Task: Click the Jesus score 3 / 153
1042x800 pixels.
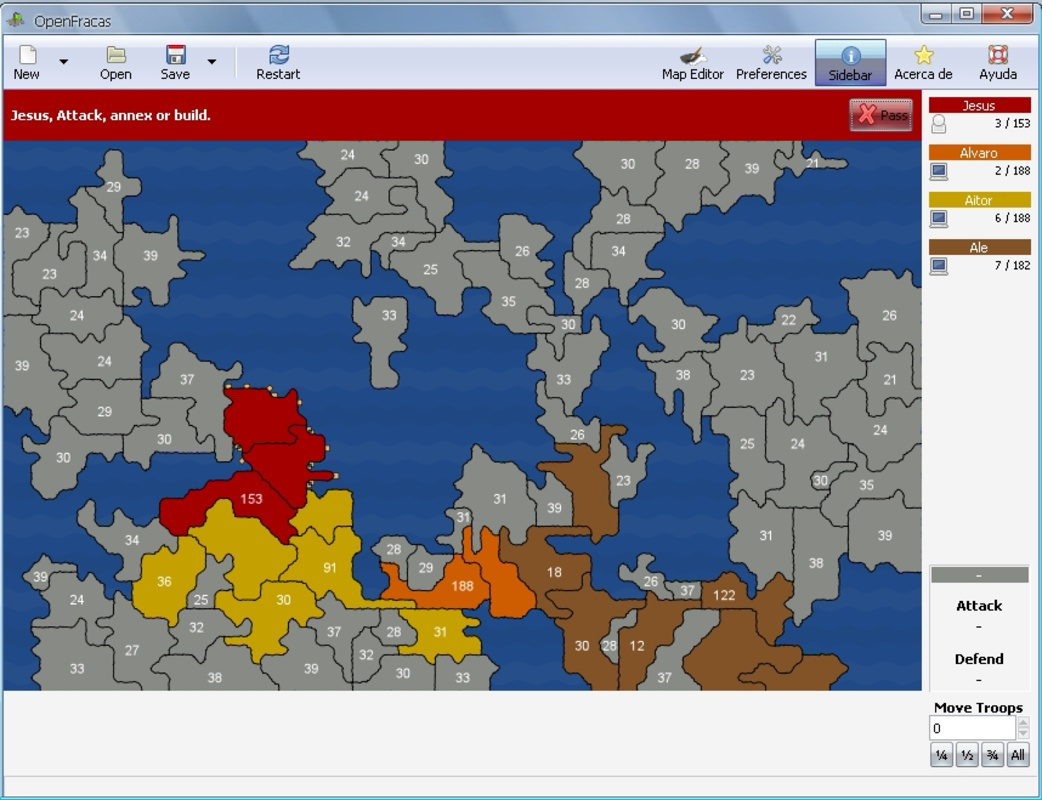Action: 1012,124
